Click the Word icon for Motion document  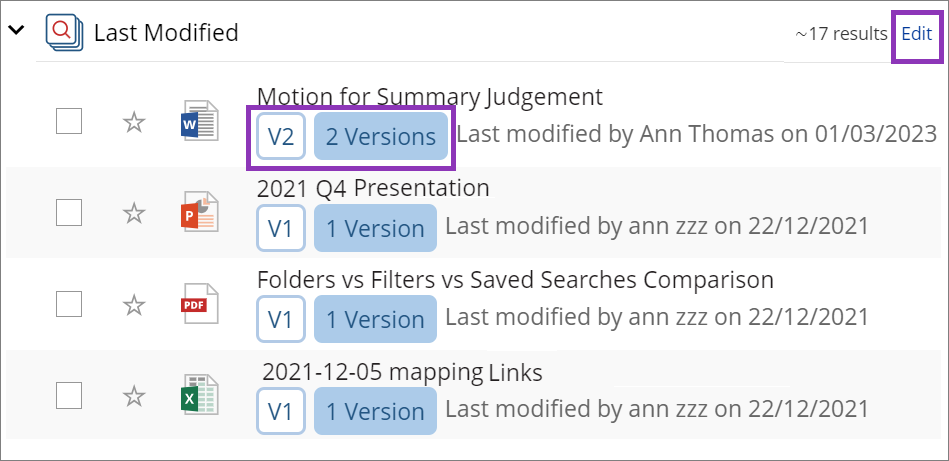(x=199, y=121)
